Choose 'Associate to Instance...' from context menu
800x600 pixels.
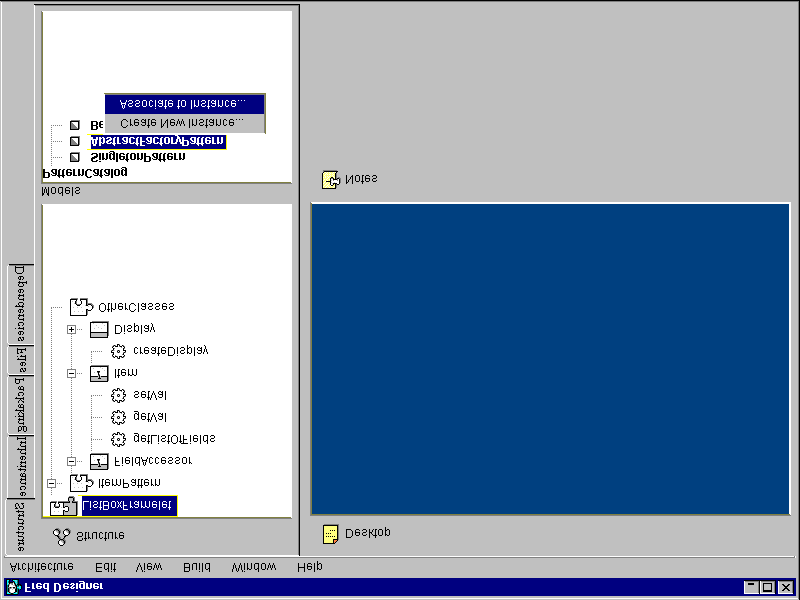point(185,104)
